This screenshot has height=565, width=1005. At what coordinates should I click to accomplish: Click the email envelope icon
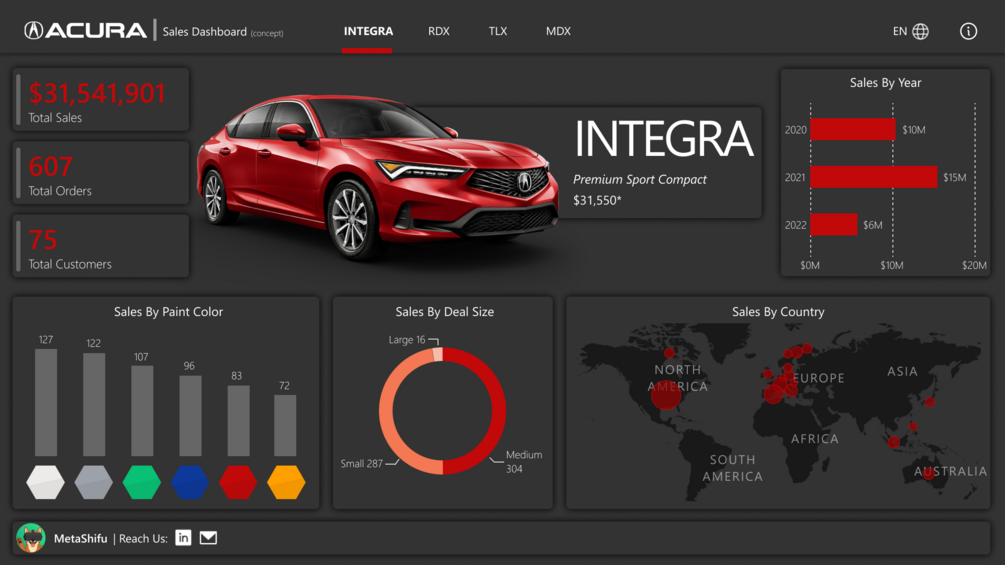pos(208,538)
